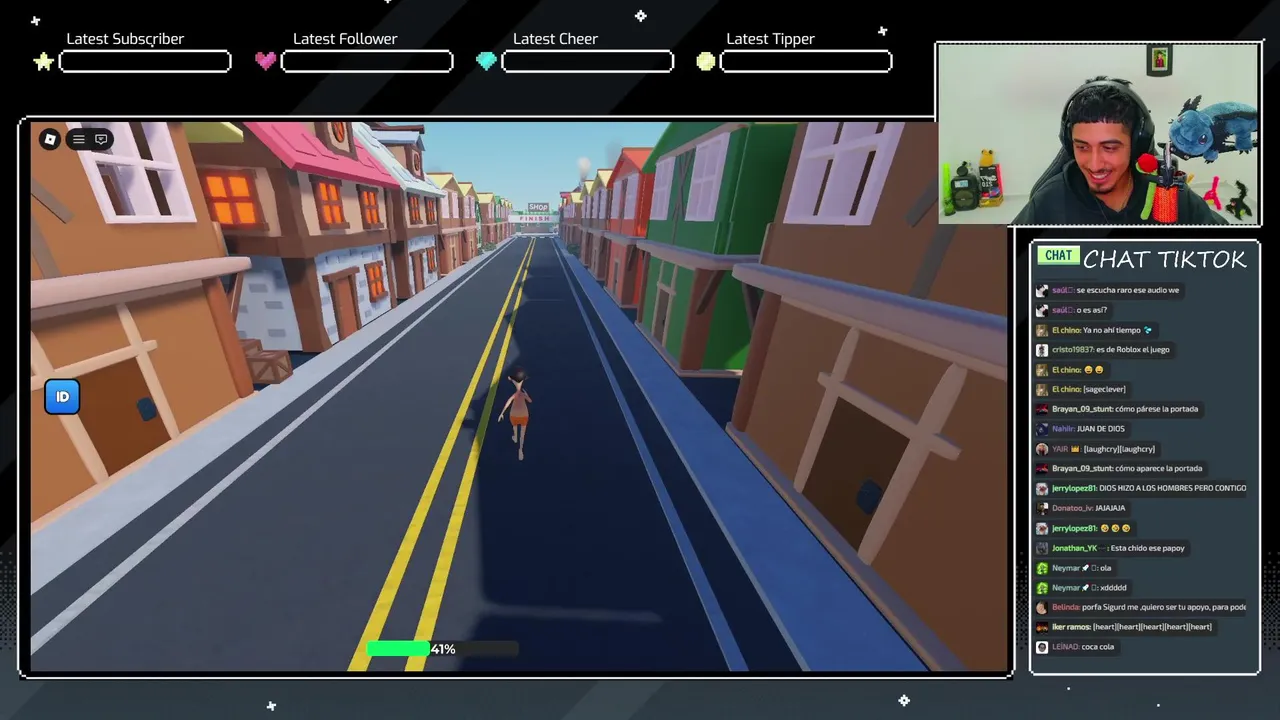The width and height of the screenshot is (1280, 720).
Task: Click Jonathan_YK avatar in chat
Action: 1042,548
